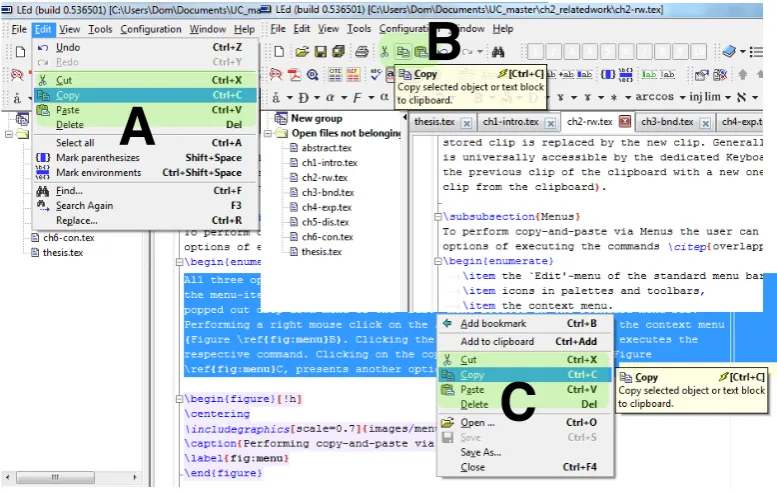This screenshot has width=777, height=494.
Task: Click the gray up arrow toolbar icon
Action: (742, 75)
